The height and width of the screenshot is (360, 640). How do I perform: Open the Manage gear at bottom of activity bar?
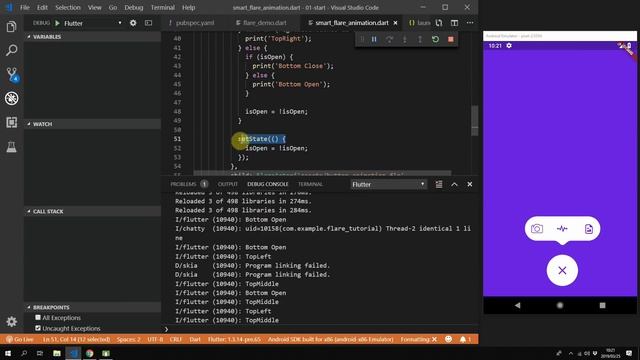point(11,322)
